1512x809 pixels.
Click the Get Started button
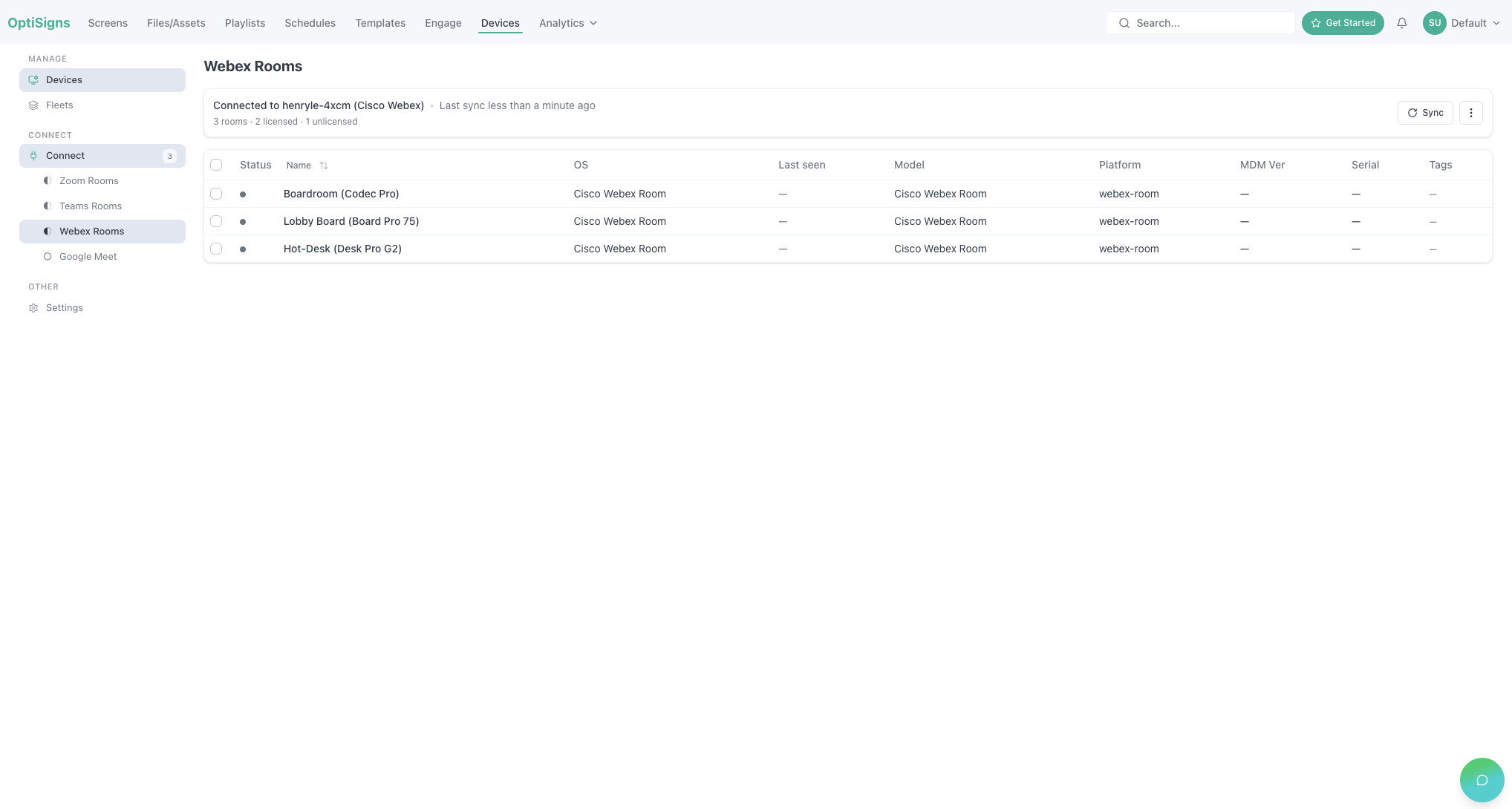pos(1343,23)
